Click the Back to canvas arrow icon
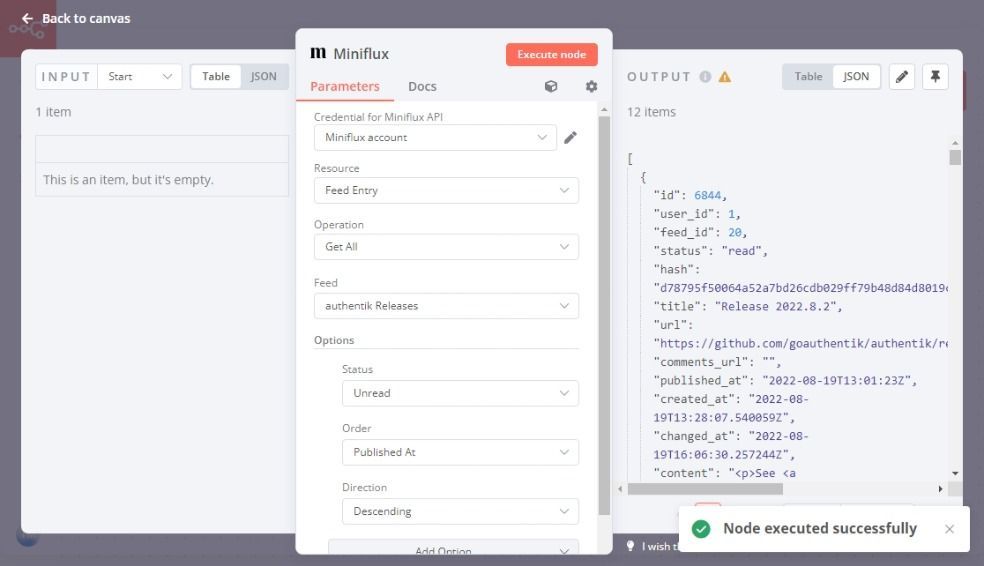This screenshot has width=984, height=566. 28,18
